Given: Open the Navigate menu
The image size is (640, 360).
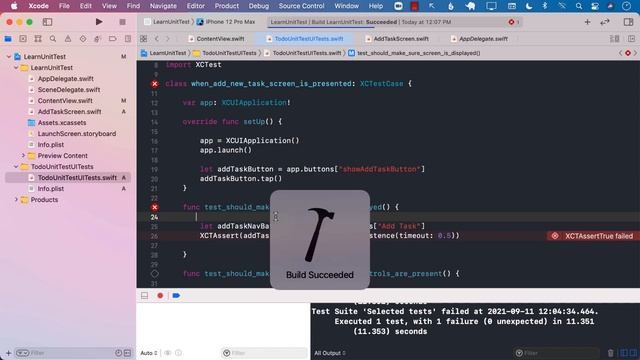Looking at the screenshot, I should (x=163, y=6).
